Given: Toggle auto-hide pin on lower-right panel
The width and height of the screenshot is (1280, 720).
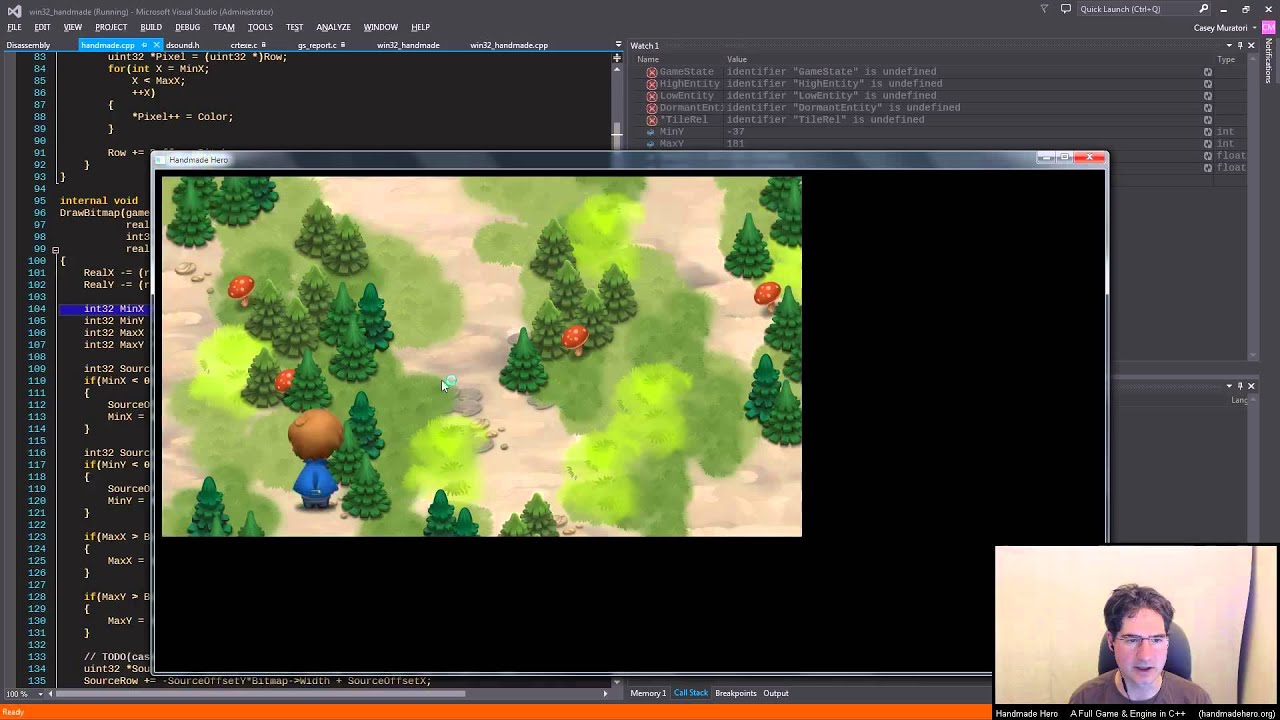Looking at the screenshot, I should coord(1240,386).
